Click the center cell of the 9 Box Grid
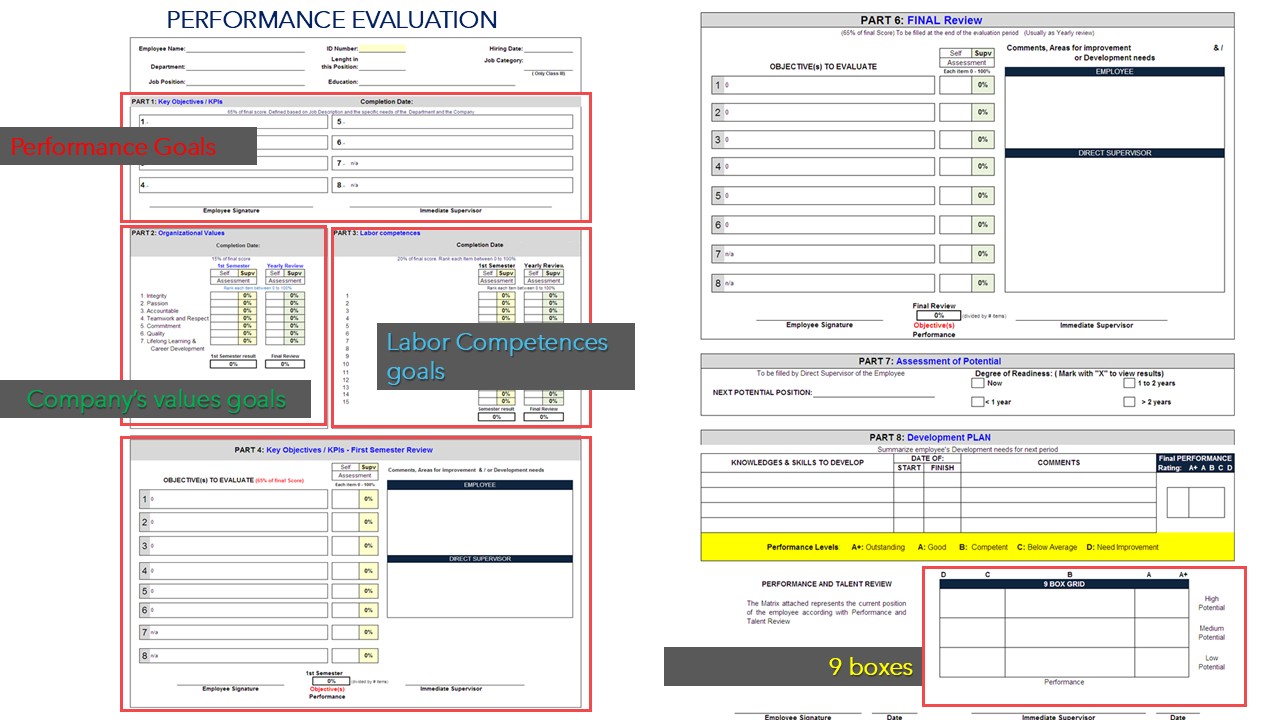Screen dimensions: 1280x720 pos(1069,633)
